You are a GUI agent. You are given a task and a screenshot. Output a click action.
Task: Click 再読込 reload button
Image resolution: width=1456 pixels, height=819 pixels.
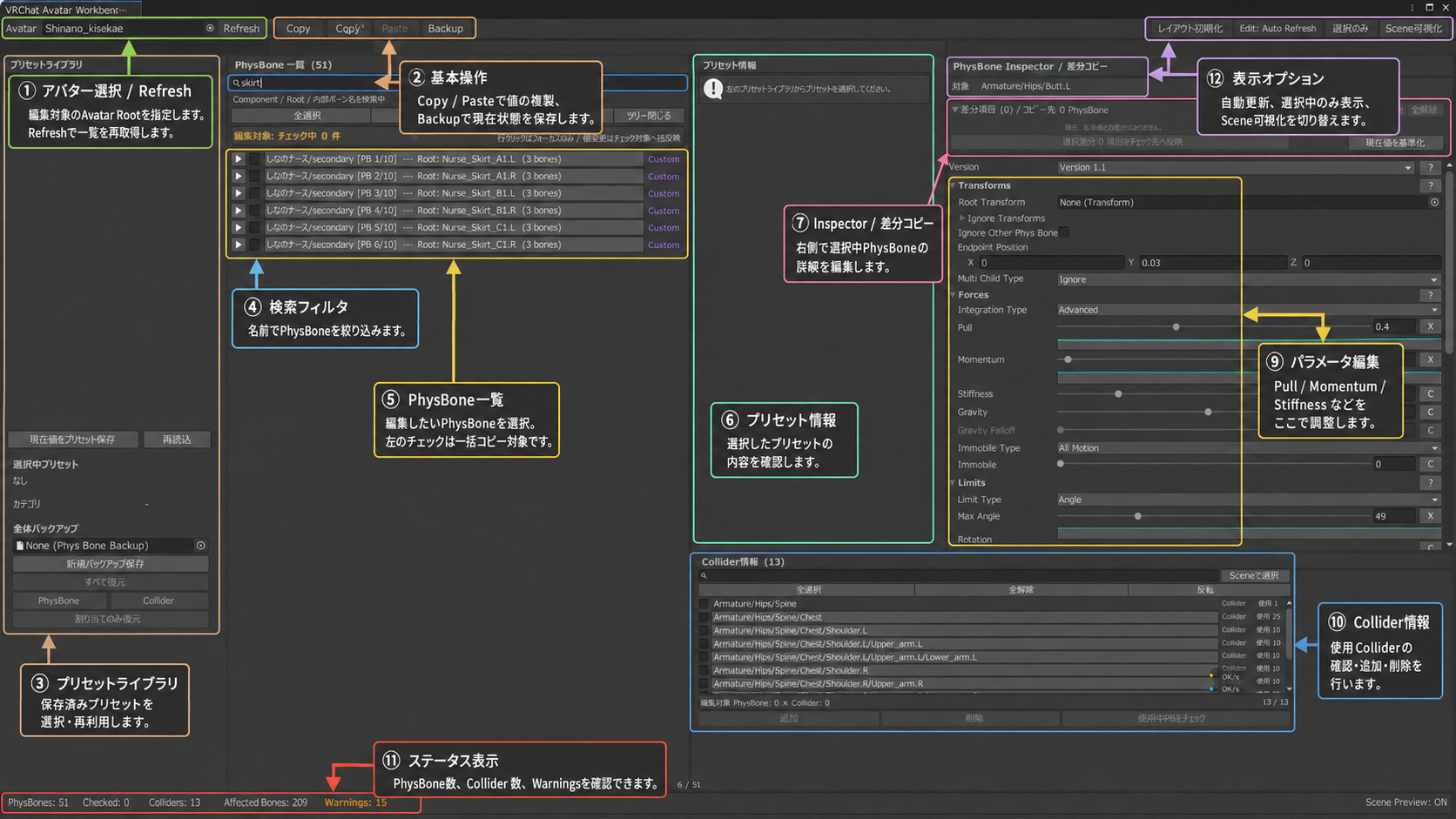click(177, 440)
